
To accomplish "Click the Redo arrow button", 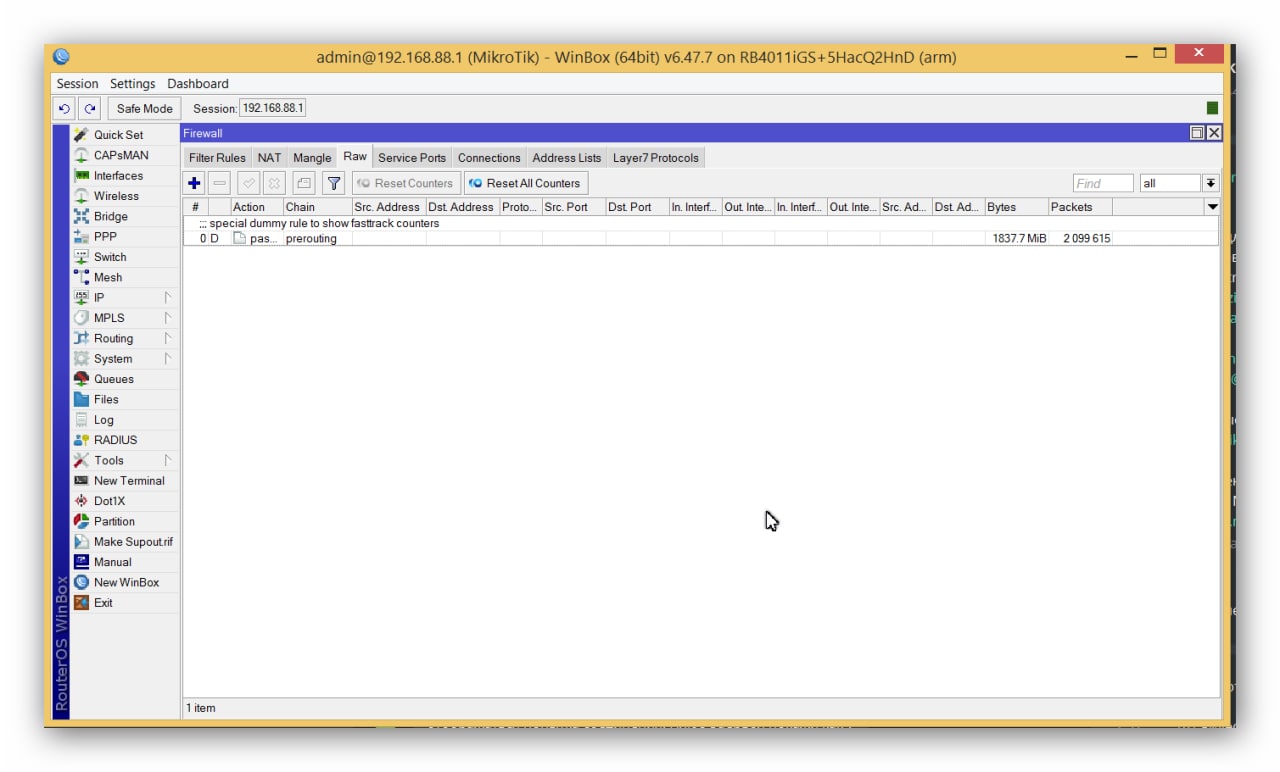I will pyautogui.click(x=90, y=108).
